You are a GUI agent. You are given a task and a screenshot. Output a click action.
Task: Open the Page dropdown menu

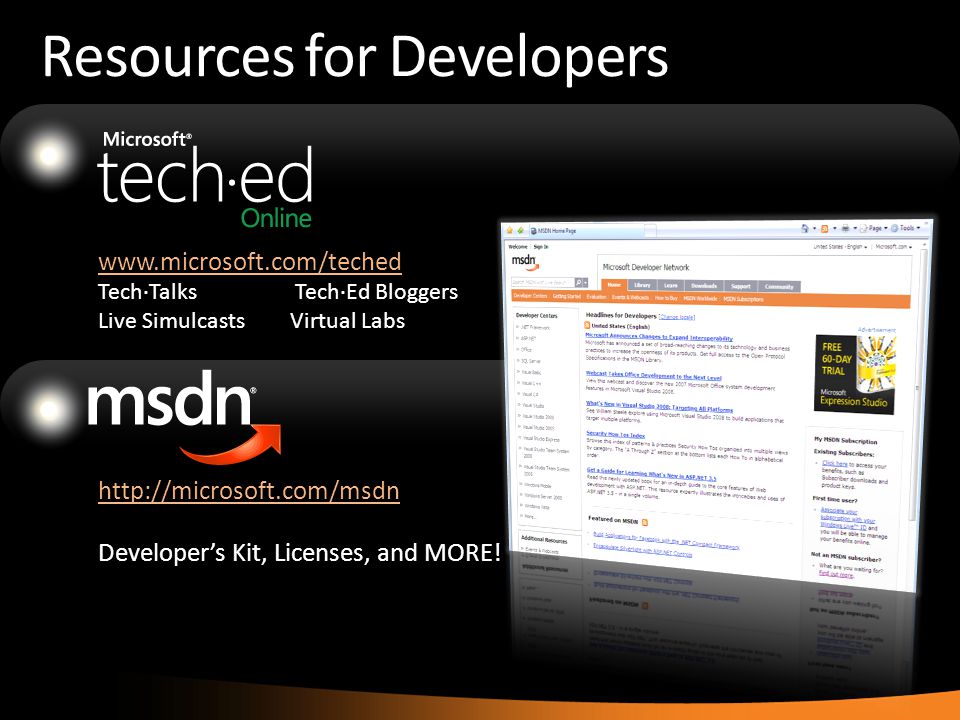pyautogui.click(x=874, y=228)
